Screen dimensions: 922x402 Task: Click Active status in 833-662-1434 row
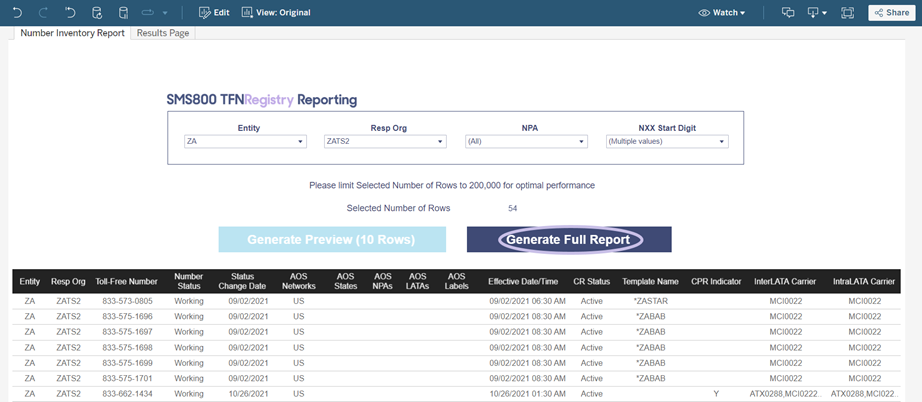click(591, 394)
